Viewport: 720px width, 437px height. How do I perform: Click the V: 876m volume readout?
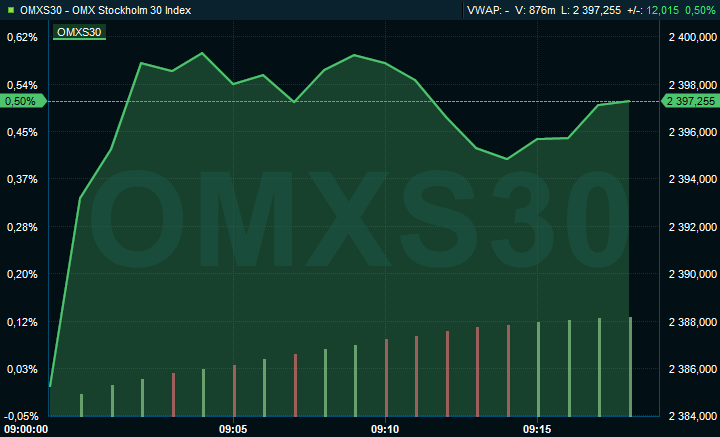pyautogui.click(x=535, y=10)
